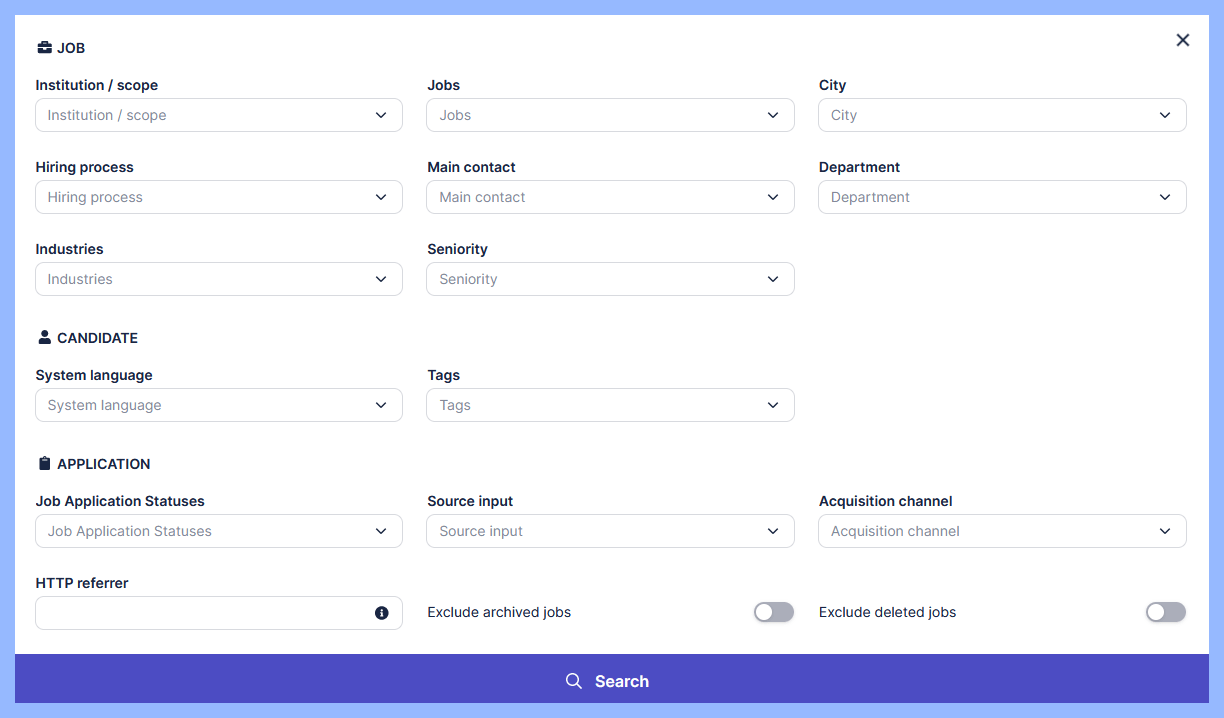Open the Industries dropdown
Image resolution: width=1224 pixels, height=718 pixels.
tap(218, 279)
